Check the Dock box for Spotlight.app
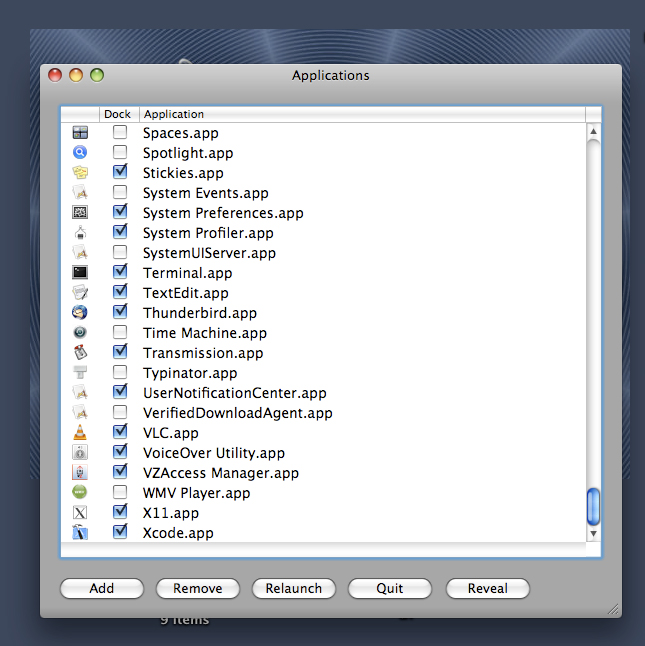Image resolution: width=645 pixels, height=646 pixels. (x=120, y=152)
